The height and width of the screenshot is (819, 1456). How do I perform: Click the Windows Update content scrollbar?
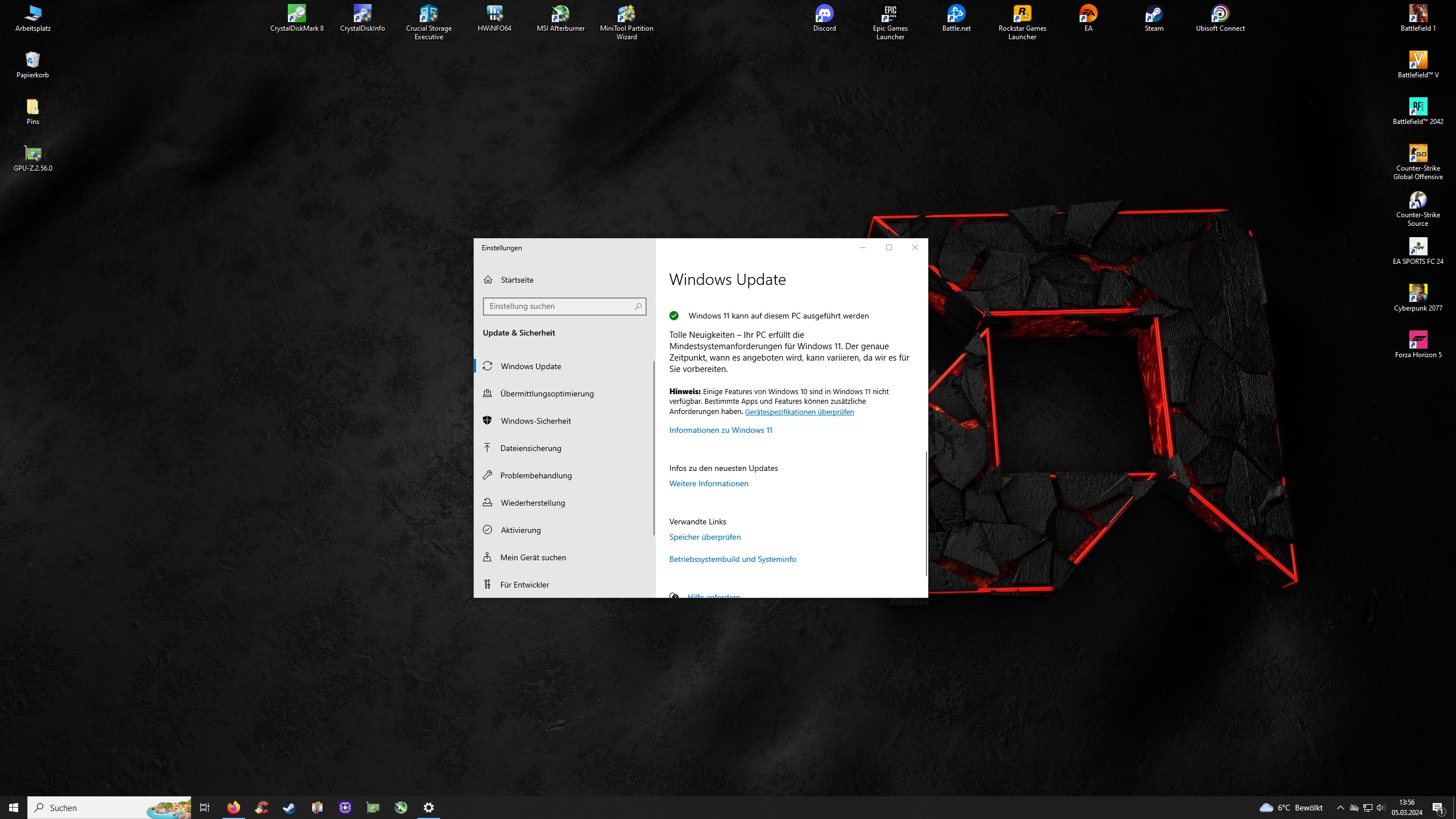926,512
